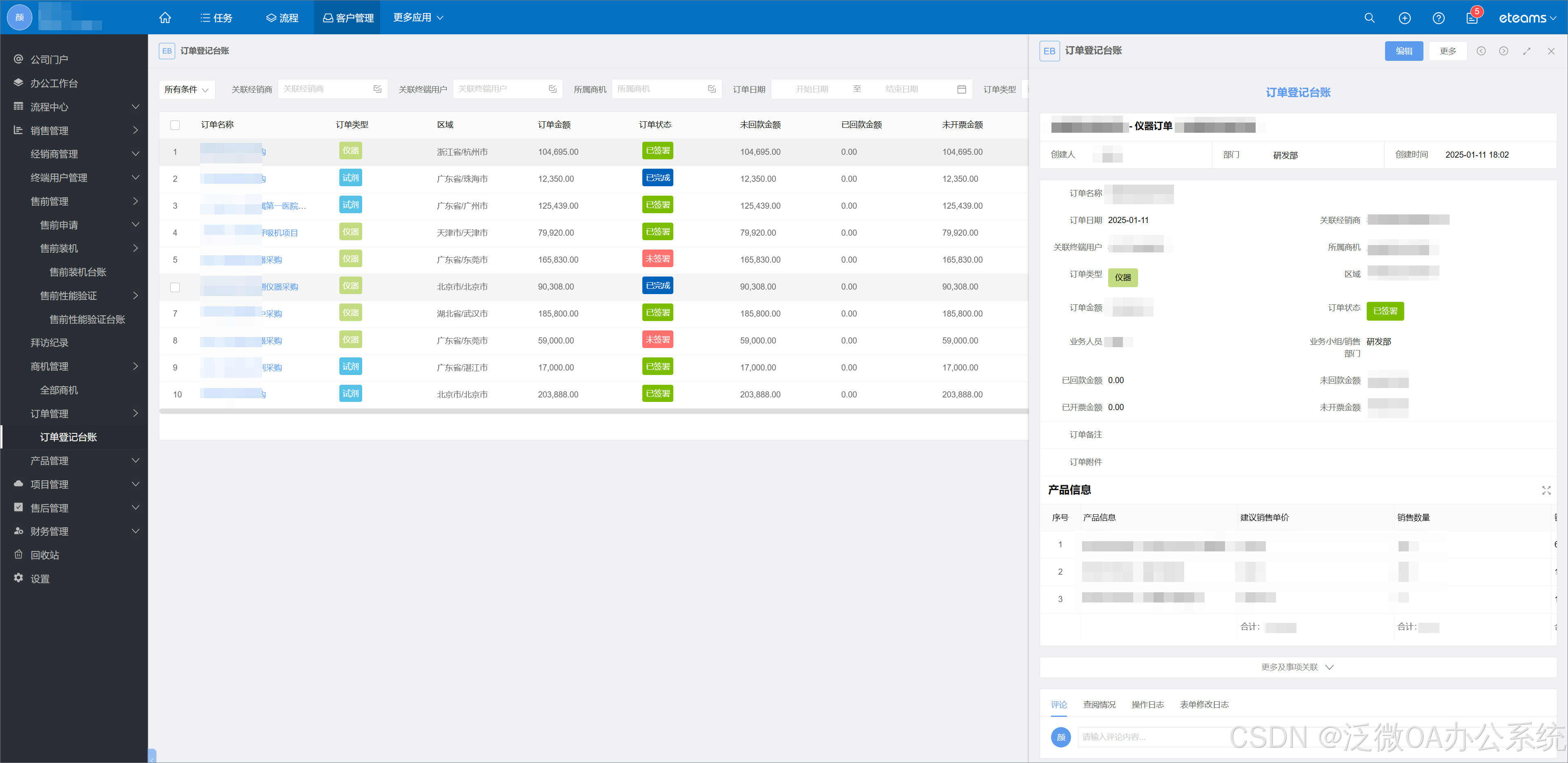Open the home icon in top bar

[x=165, y=18]
